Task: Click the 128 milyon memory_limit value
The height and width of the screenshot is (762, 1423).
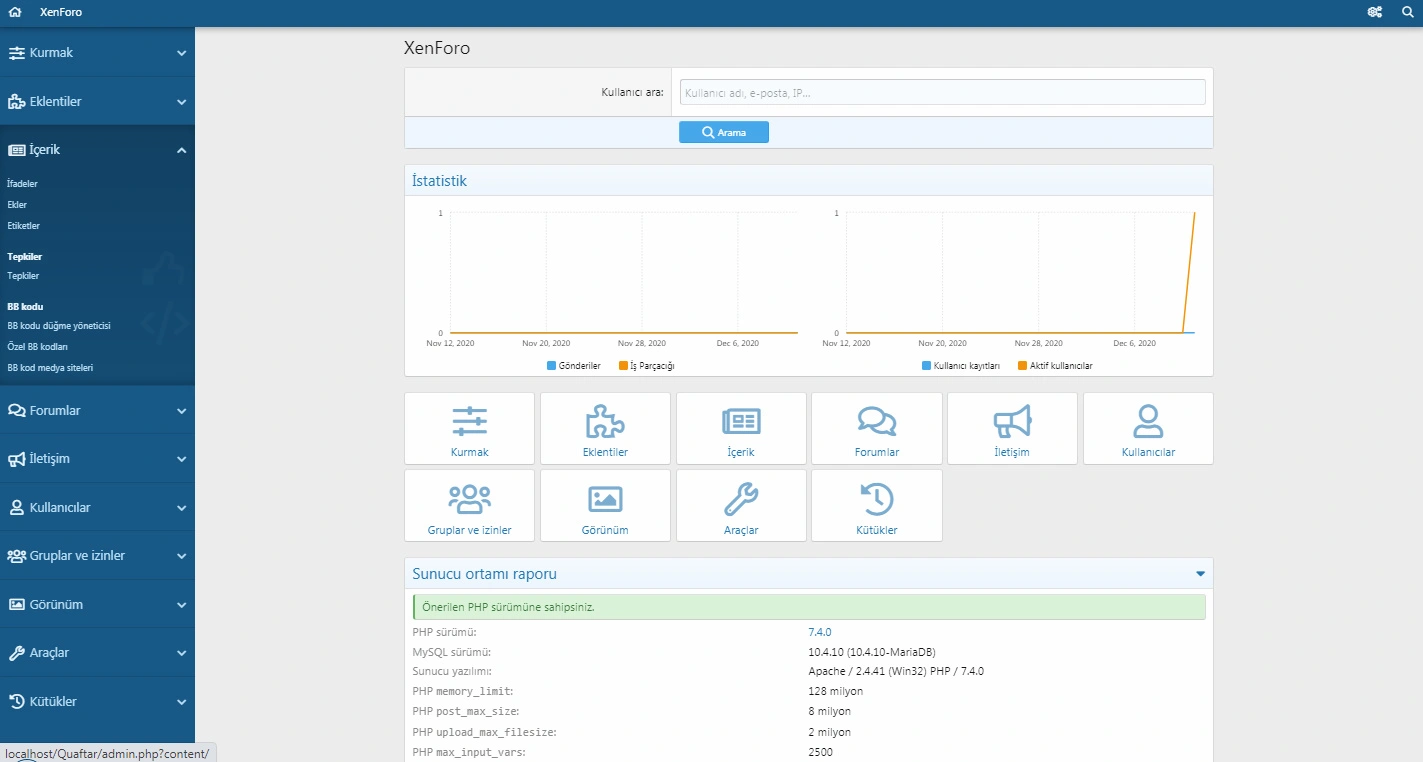Action: coord(835,691)
